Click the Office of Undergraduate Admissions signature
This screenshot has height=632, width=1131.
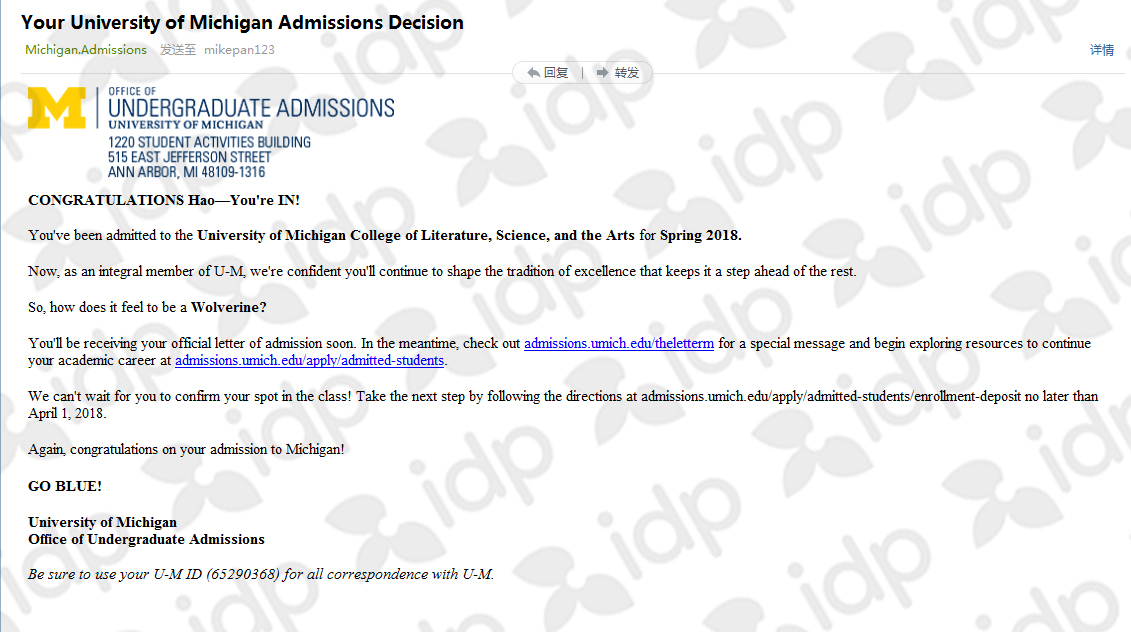146,540
